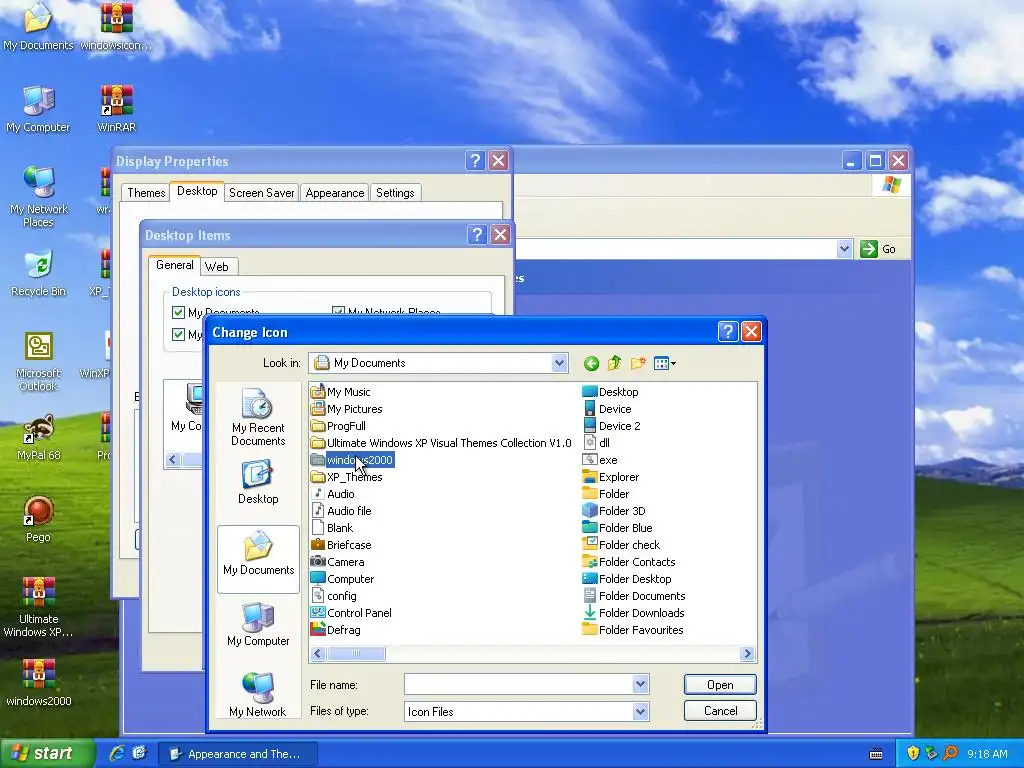Viewport: 1024px width, 768px height.
Task: Expand the Files of type dropdown
Action: click(641, 711)
